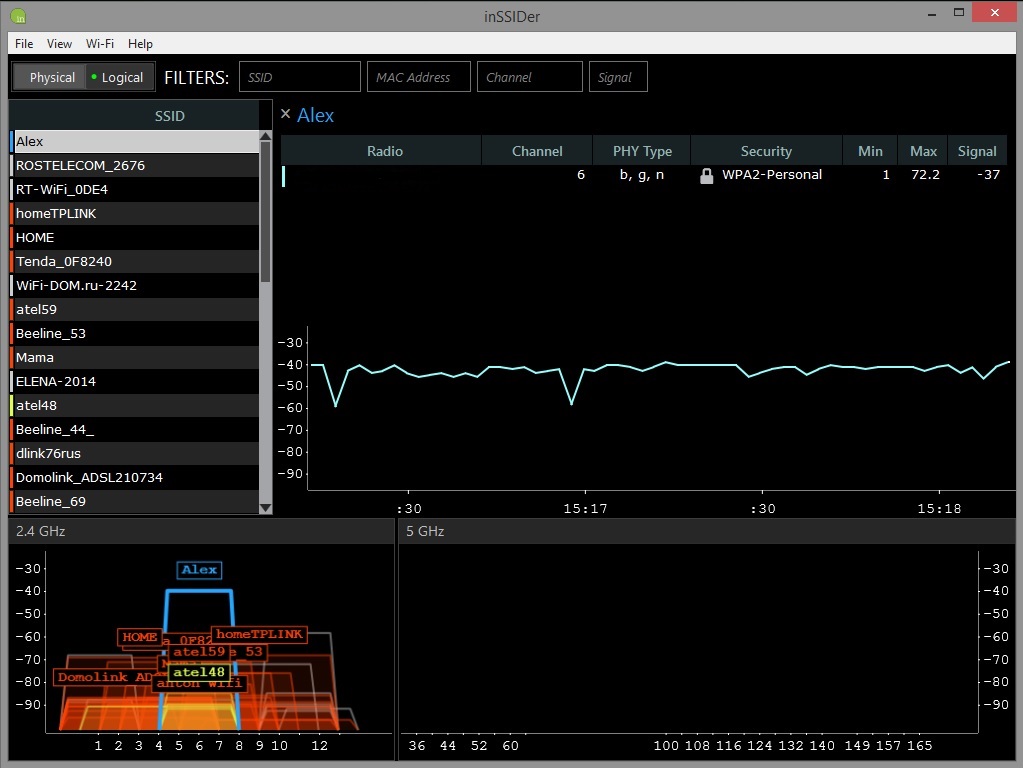Open the Wi-Fi menu
Screen dimensions: 1023x768
click(x=99, y=43)
